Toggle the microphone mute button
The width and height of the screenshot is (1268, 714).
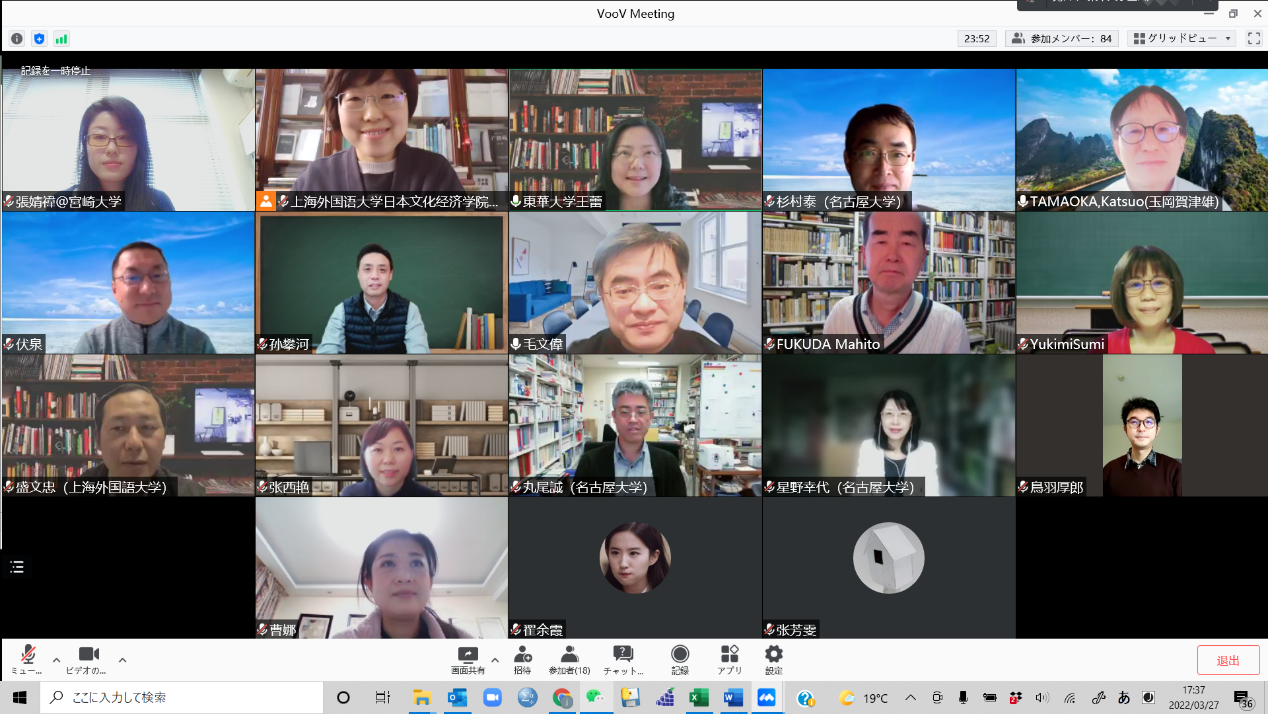[x=28, y=659]
